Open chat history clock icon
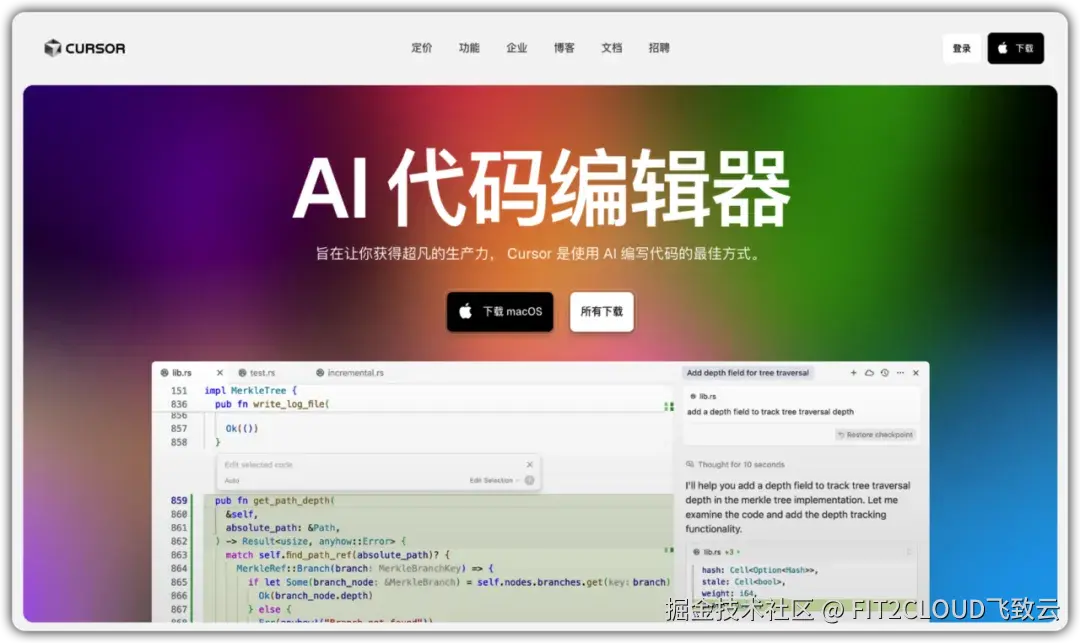 coord(884,372)
